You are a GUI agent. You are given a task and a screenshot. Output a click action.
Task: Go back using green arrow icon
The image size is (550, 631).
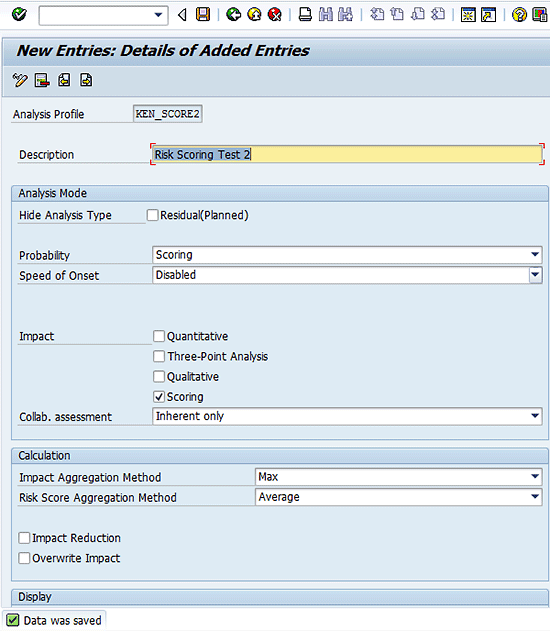(233, 15)
